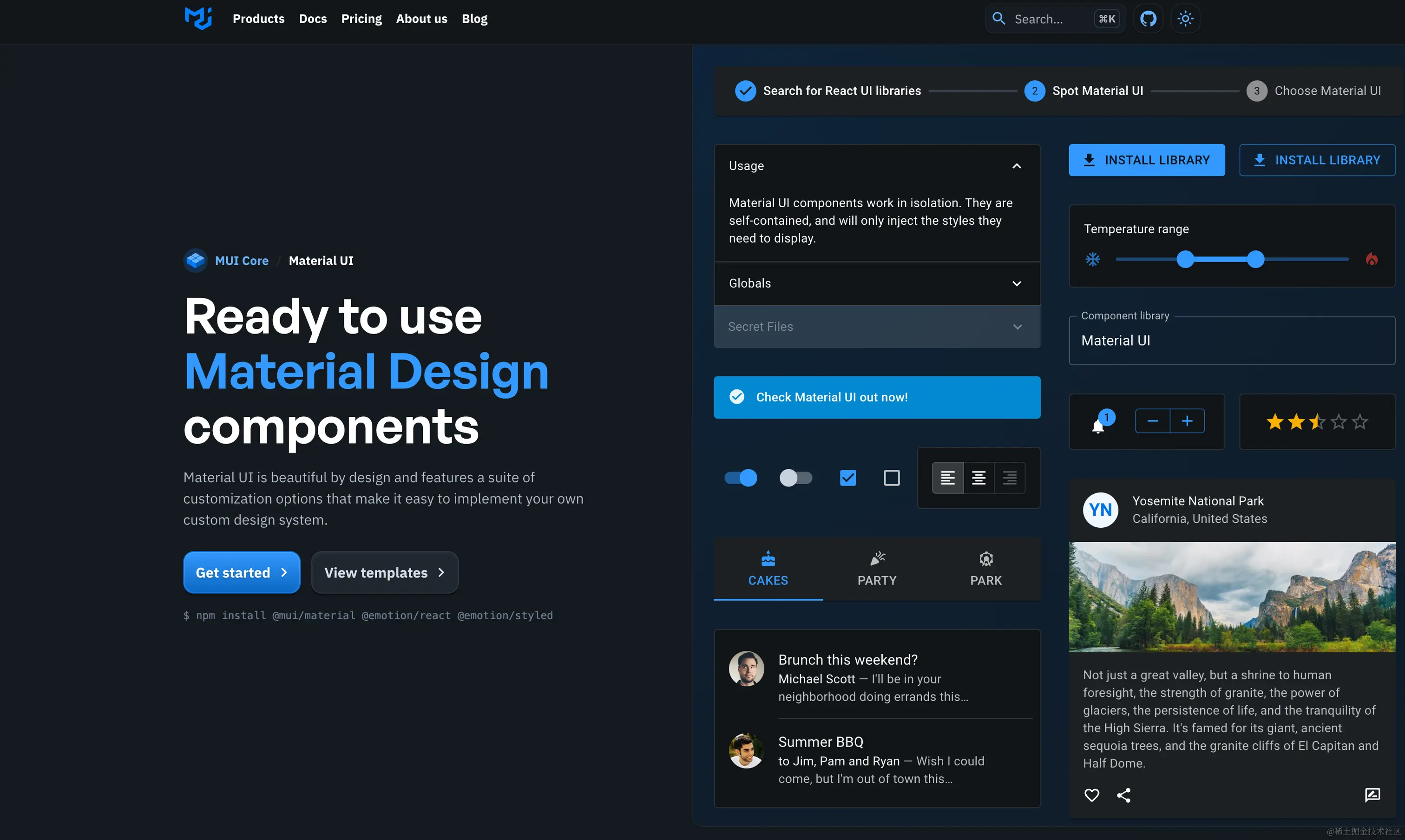This screenshot has height=840, width=1405.
Task: Click the YN avatar
Action: click(x=1101, y=509)
